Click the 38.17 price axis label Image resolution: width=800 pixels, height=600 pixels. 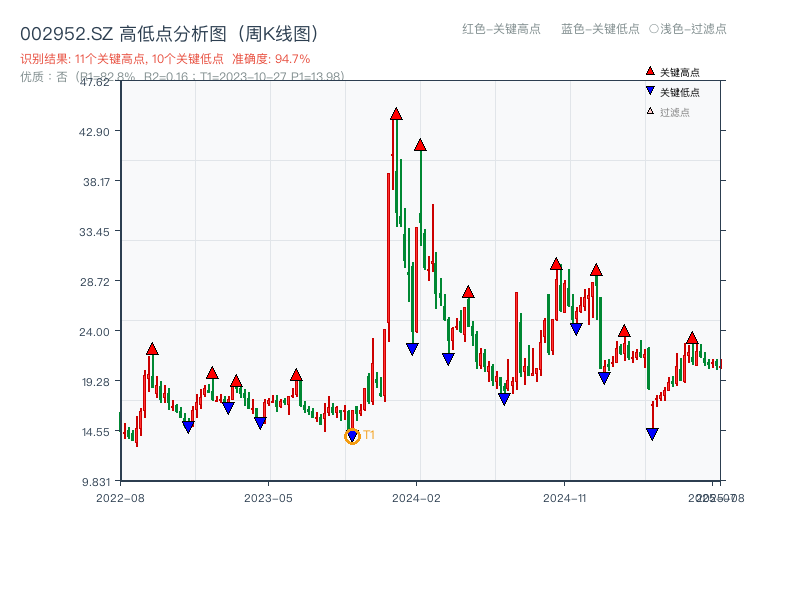tap(96, 182)
